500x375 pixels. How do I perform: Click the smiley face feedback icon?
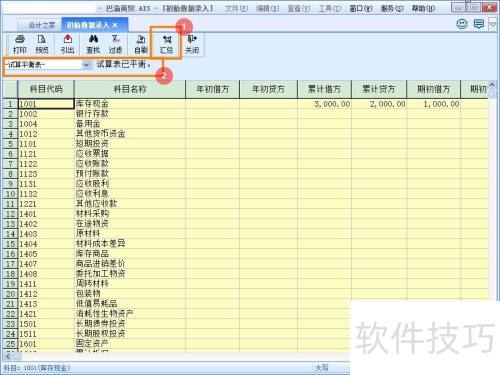point(462,24)
